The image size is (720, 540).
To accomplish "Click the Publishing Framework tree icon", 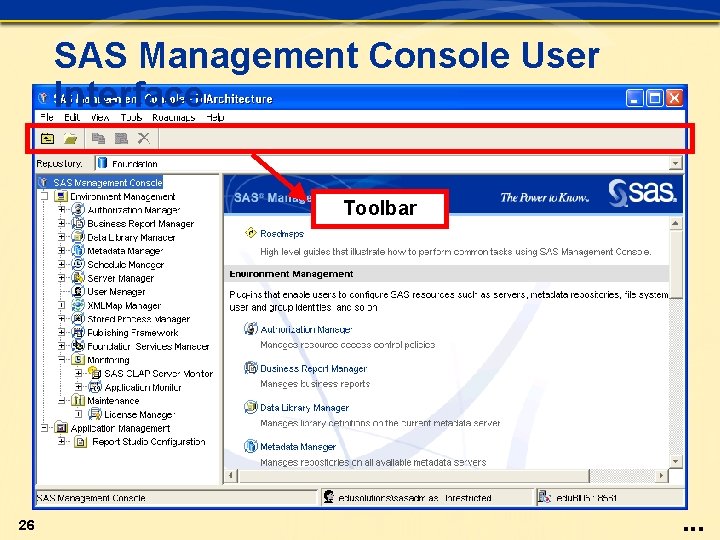I will [78, 332].
